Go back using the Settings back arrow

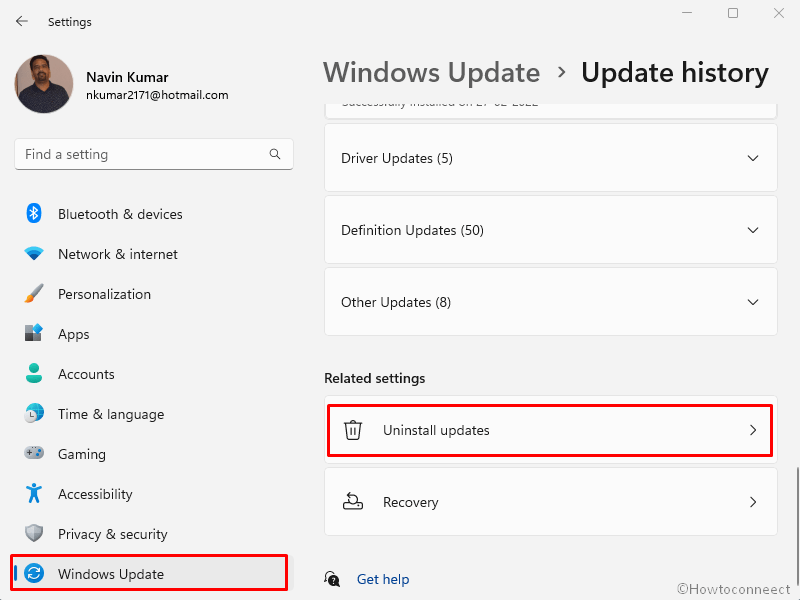[21, 21]
